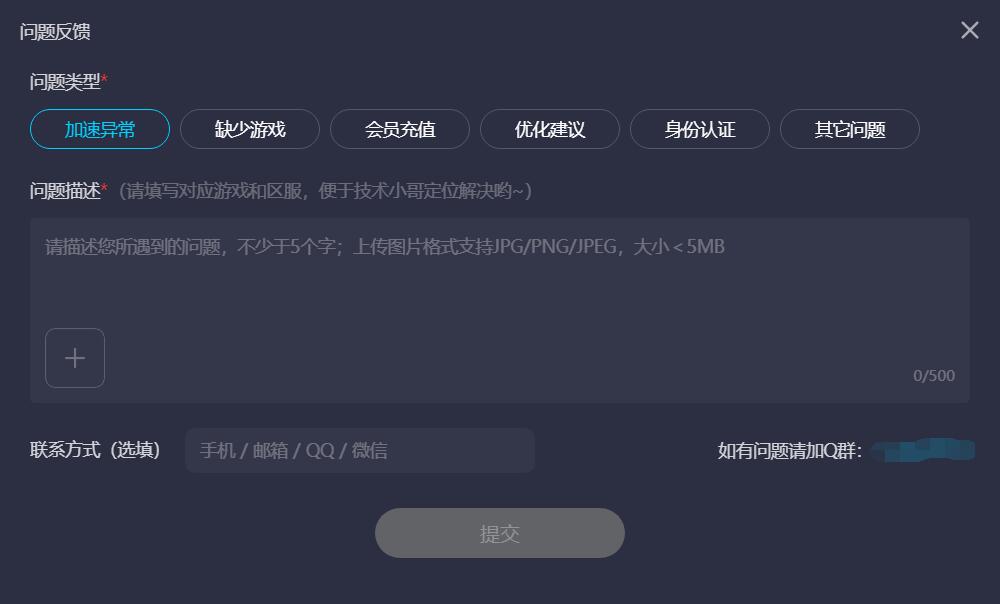Switch problem type to 身份认证
The height and width of the screenshot is (604, 1000).
[700, 129]
